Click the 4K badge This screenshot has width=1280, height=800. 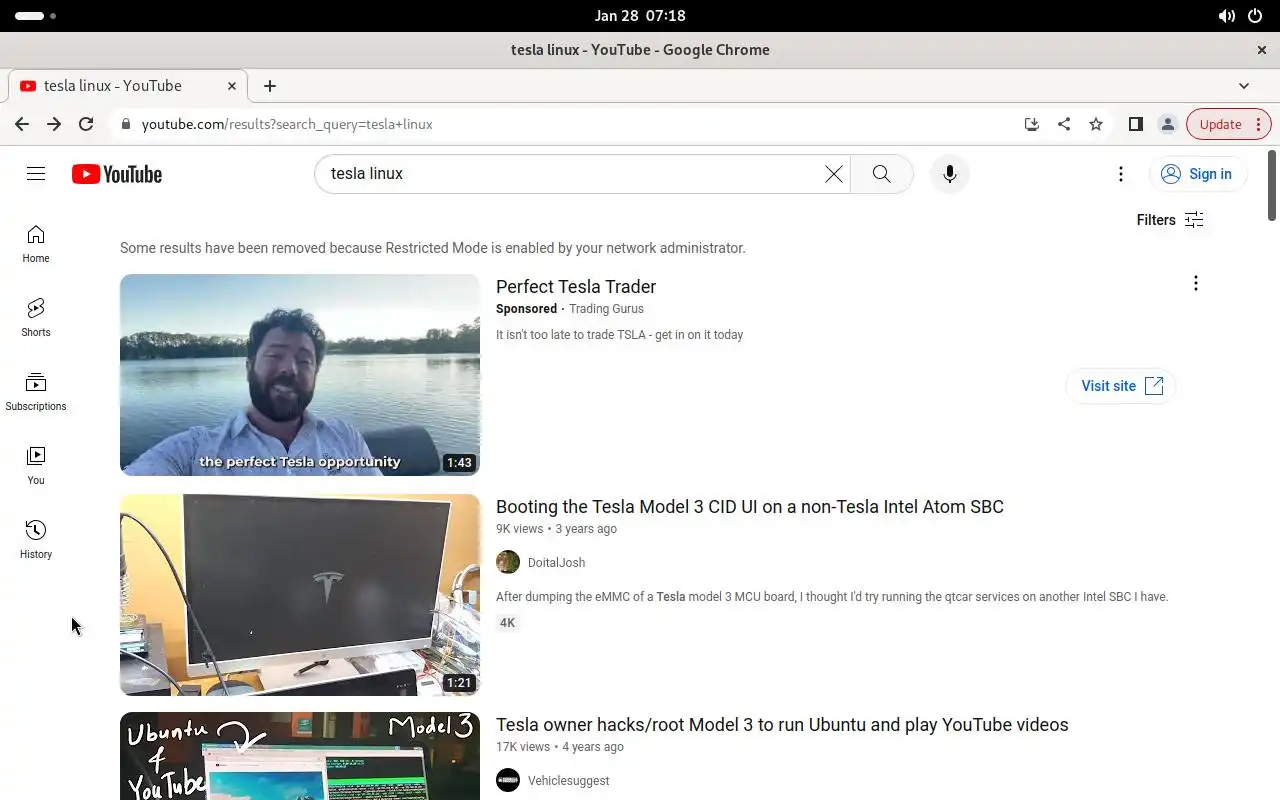click(x=508, y=623)
